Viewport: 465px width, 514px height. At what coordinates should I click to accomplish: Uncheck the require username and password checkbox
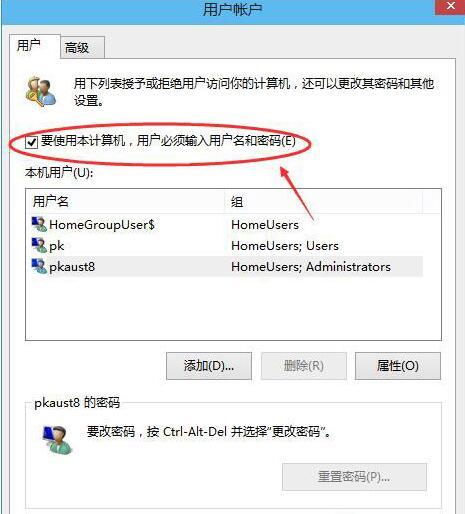(x=31, y=142)
